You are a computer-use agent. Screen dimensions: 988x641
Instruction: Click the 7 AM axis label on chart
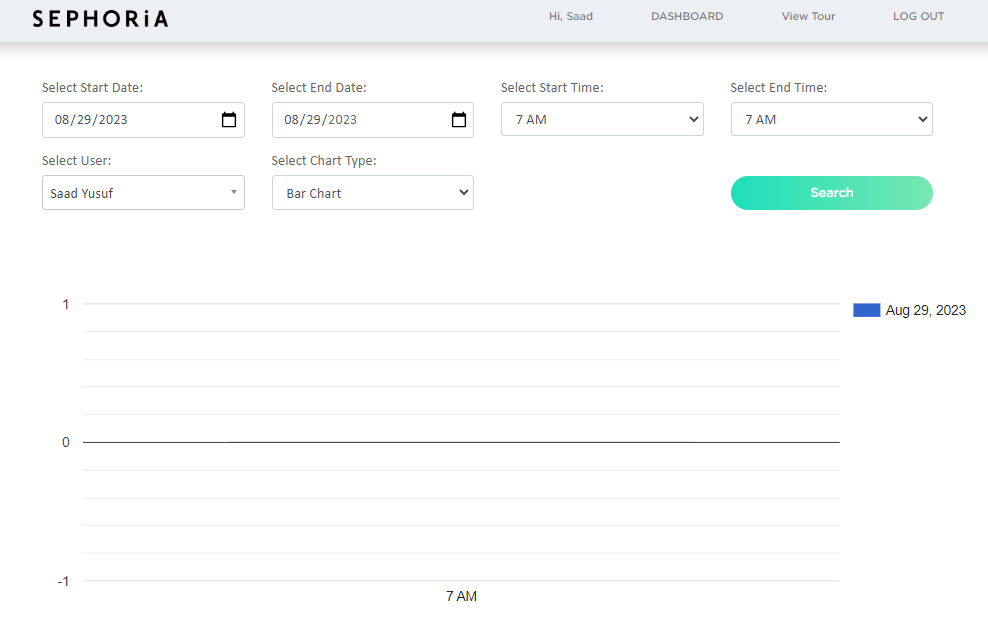461,596
